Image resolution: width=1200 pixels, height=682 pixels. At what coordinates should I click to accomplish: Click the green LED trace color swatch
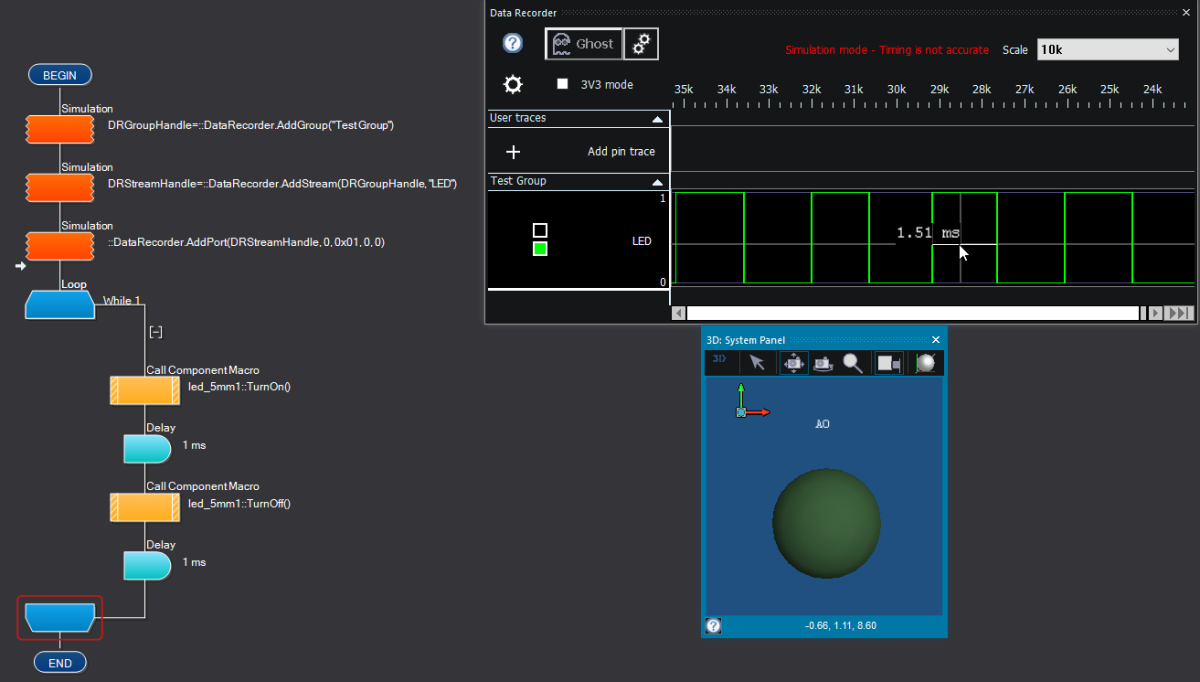tap(540, 249)
